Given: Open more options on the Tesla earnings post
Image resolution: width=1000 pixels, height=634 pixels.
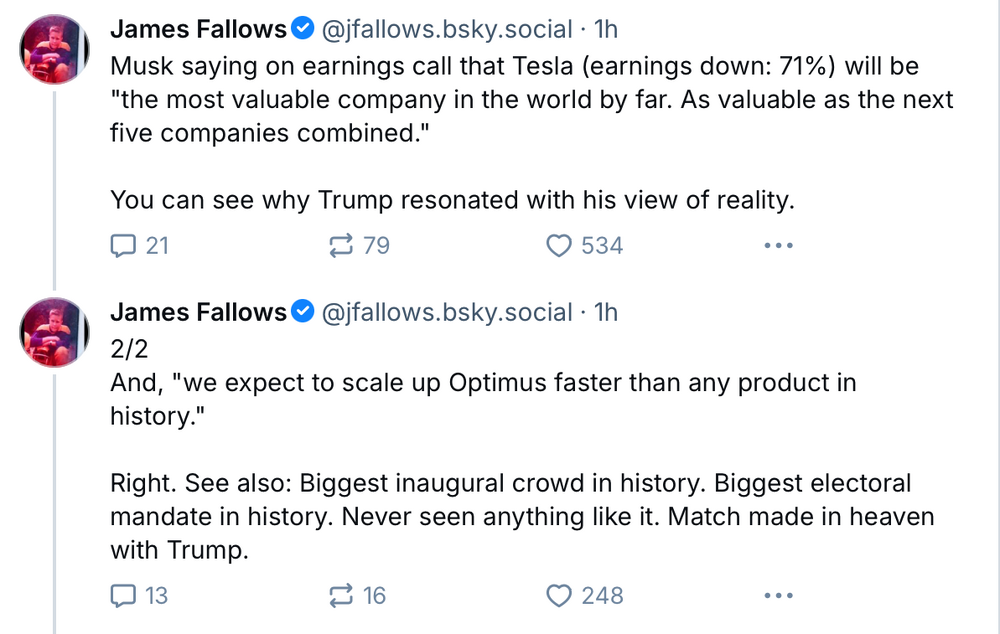Looking at the screenshot, I should click(778, 245).
